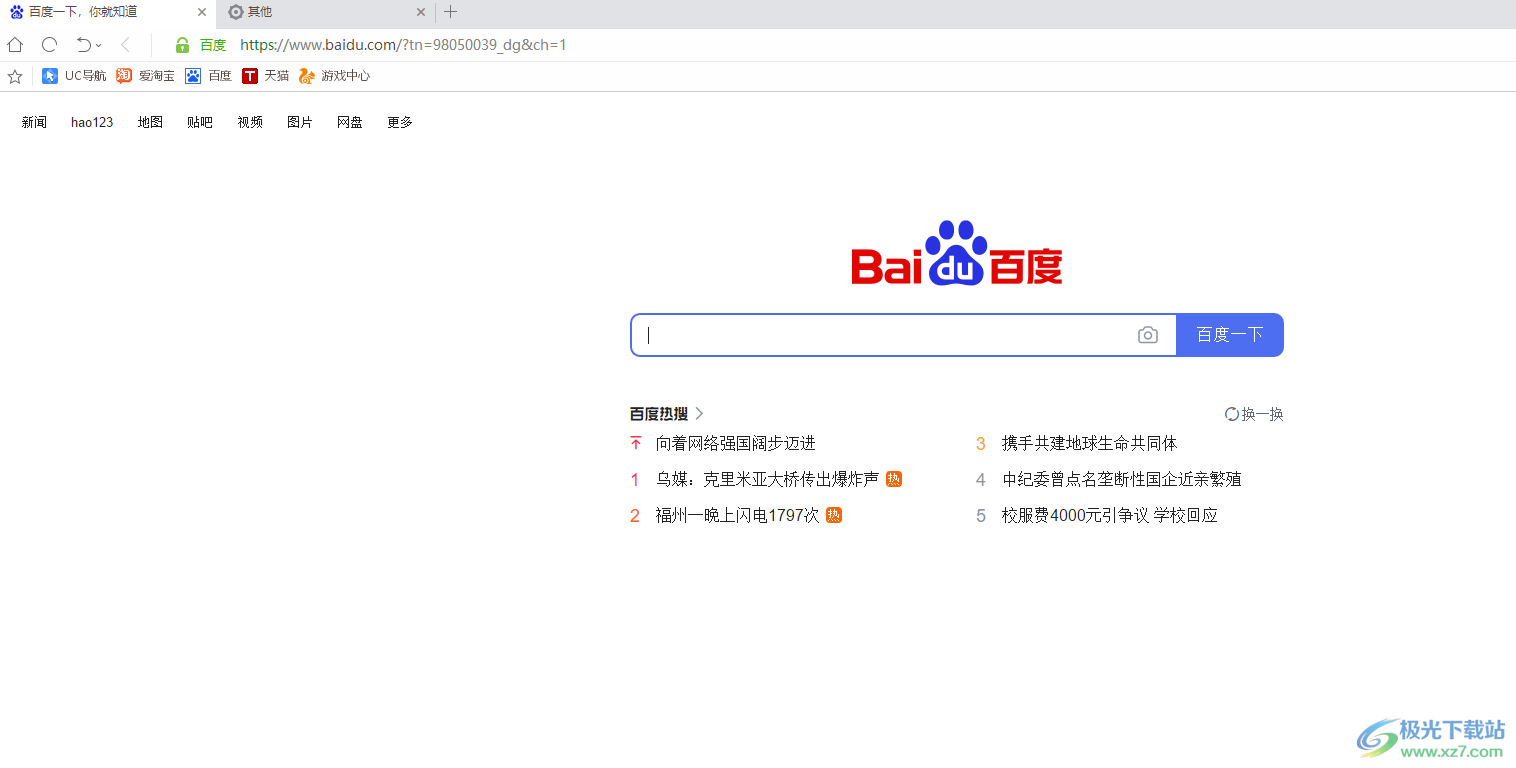Expand 百度热搜 with the chevron arrow
The height and width of the screenshot is (768, 1516).
pos(699,414)
